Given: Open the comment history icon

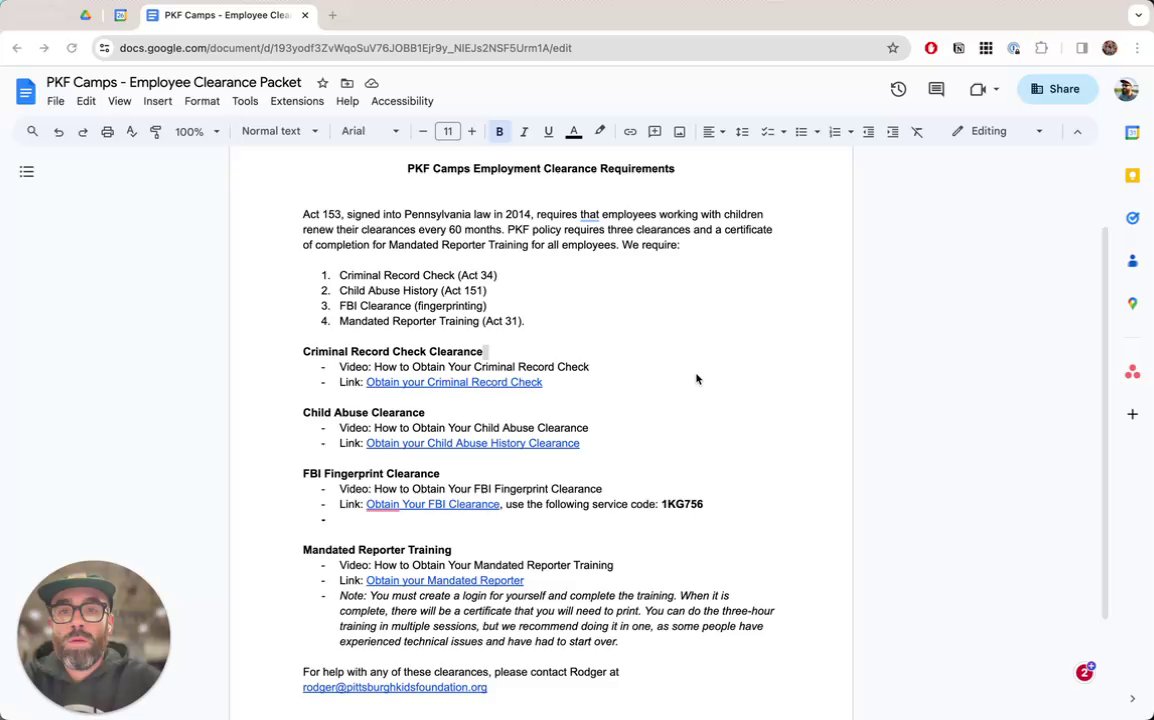Looking at the screenshot, I should pos(936,89).
